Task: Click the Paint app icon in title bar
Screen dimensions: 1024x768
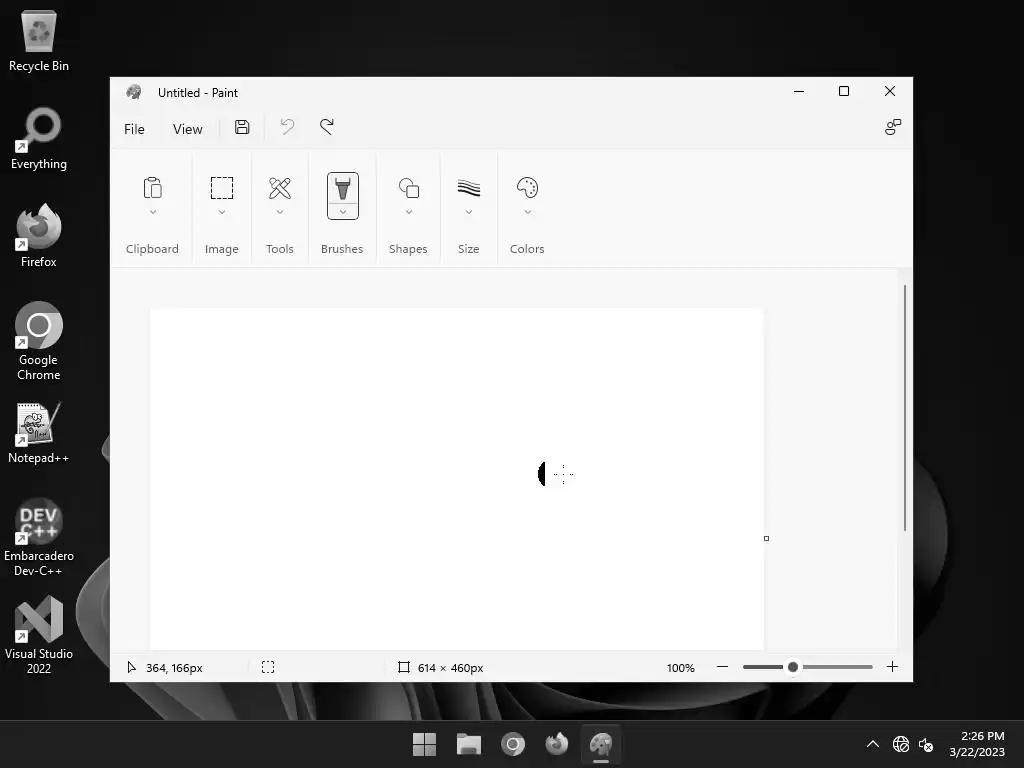Action: pos(134,92)
